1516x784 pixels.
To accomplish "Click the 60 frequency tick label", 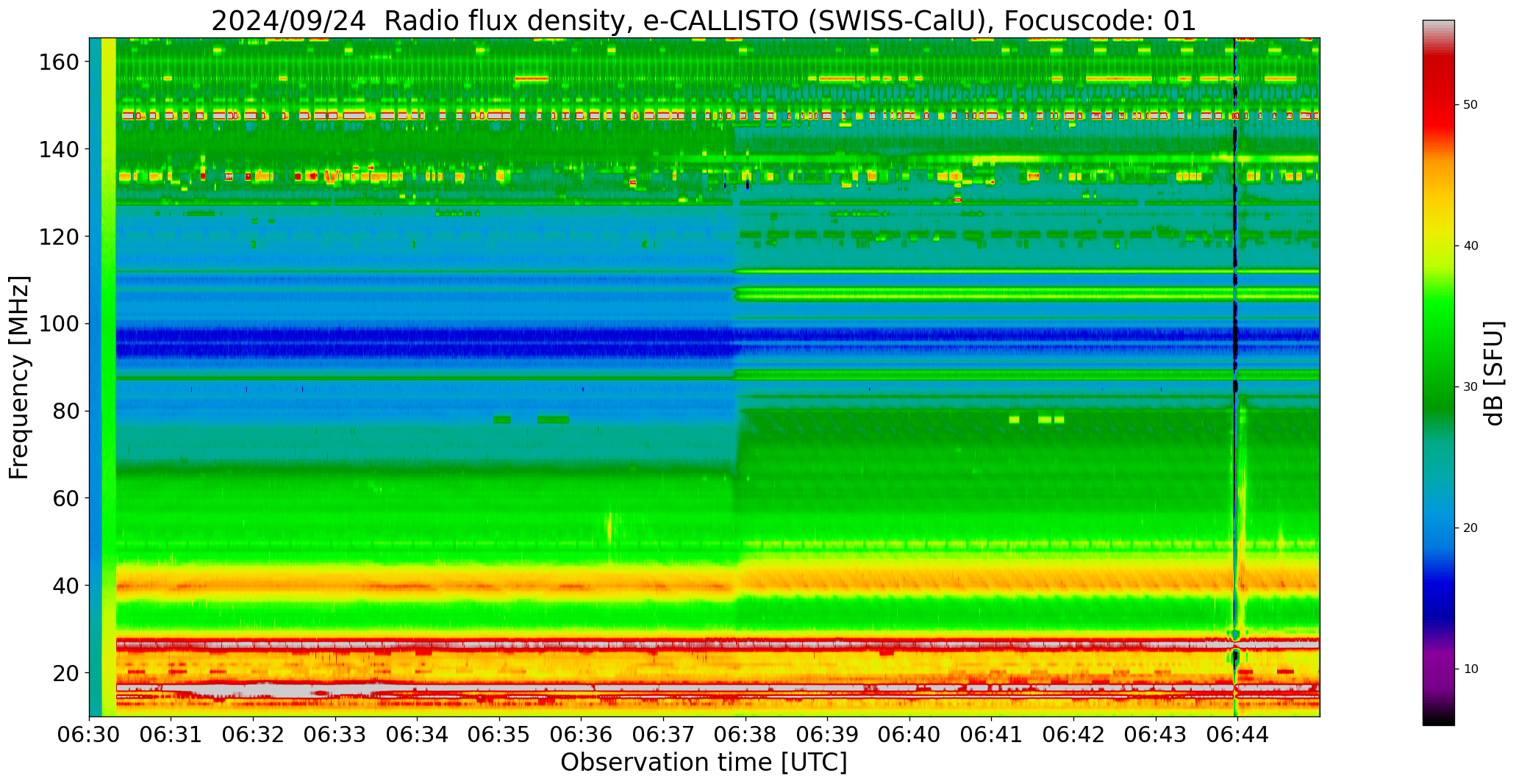I will pyautogui.click(x=66, y=498).
